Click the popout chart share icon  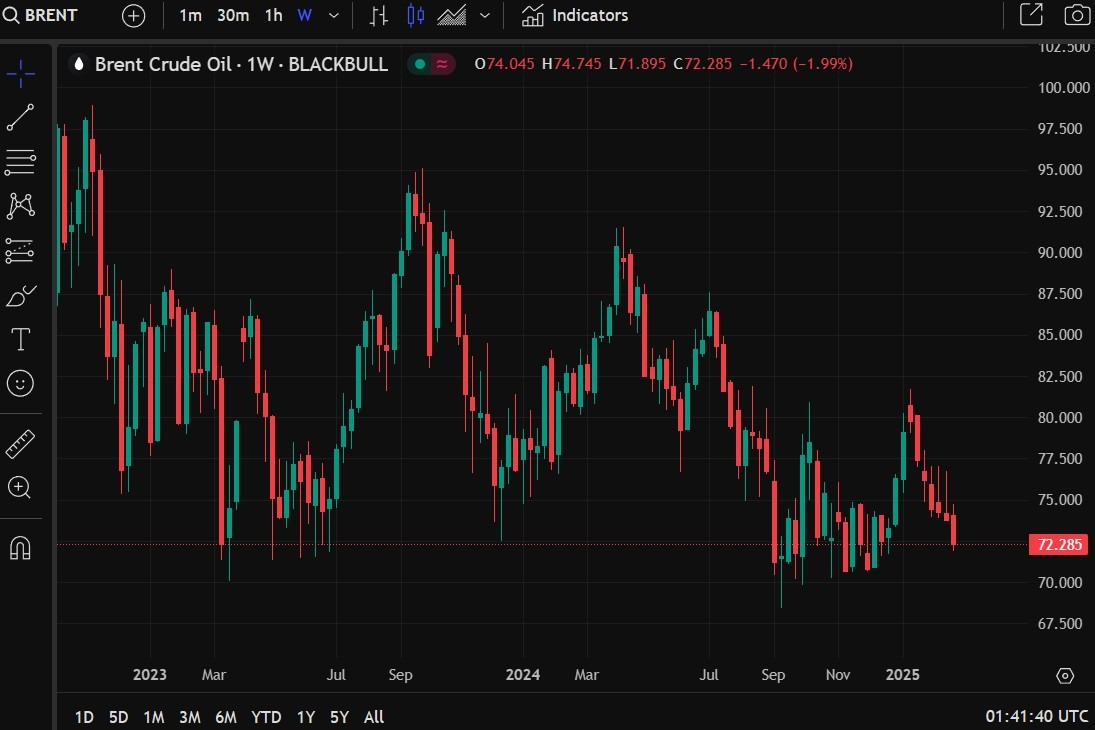[x=1031, y=15]
